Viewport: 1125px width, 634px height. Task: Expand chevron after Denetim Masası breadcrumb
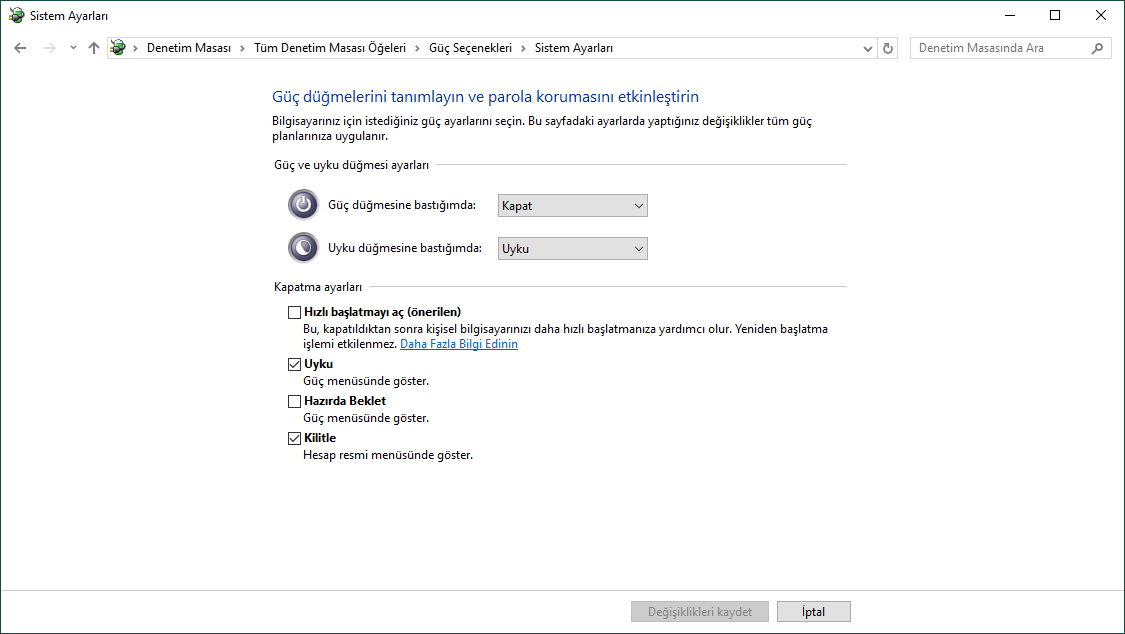[x=243, y=48]
